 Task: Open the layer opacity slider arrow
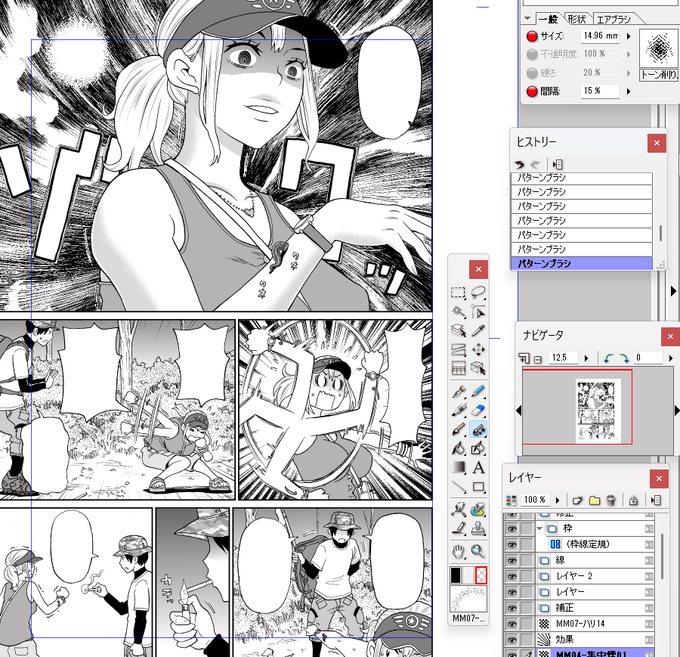click(558, 500)
